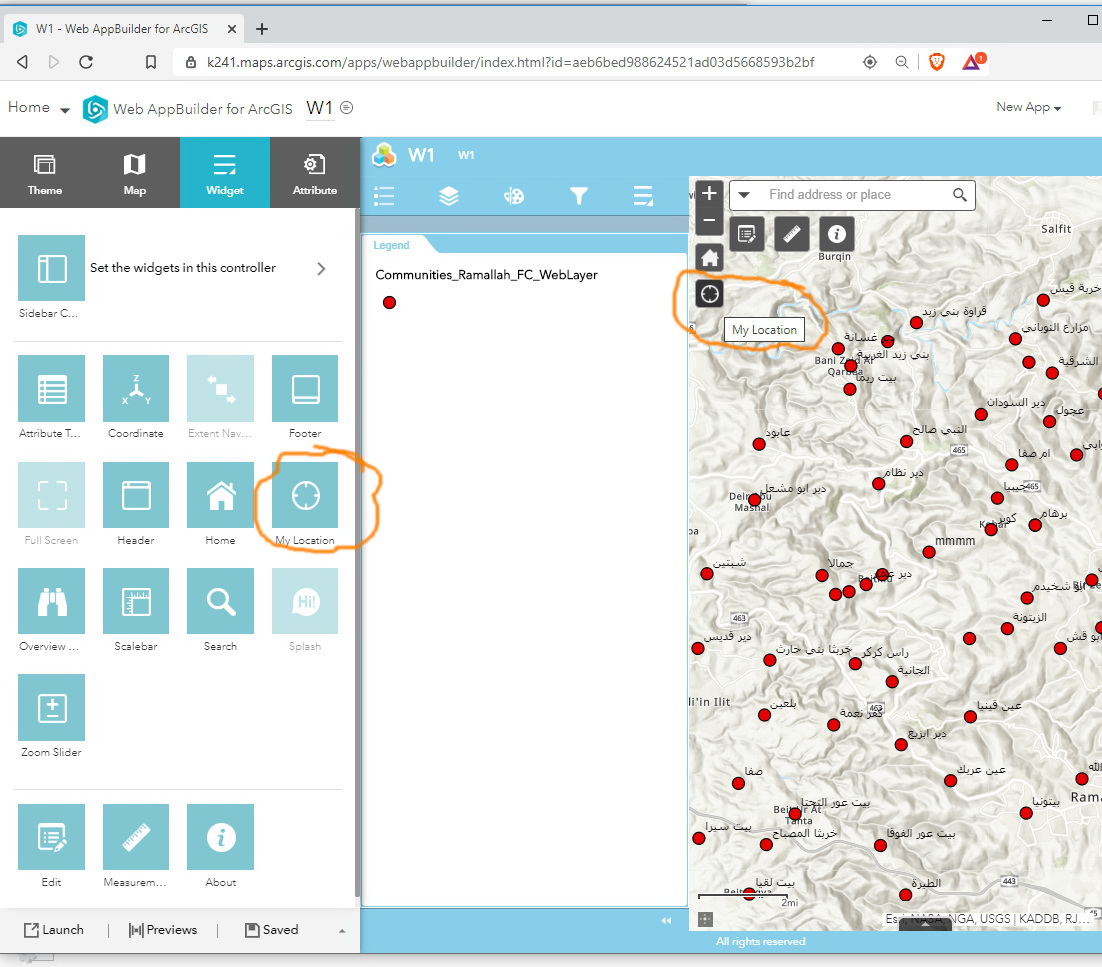This screenshot has width=1102, height=967.
Task: Zoom in on the map
Action: [709, 193]
